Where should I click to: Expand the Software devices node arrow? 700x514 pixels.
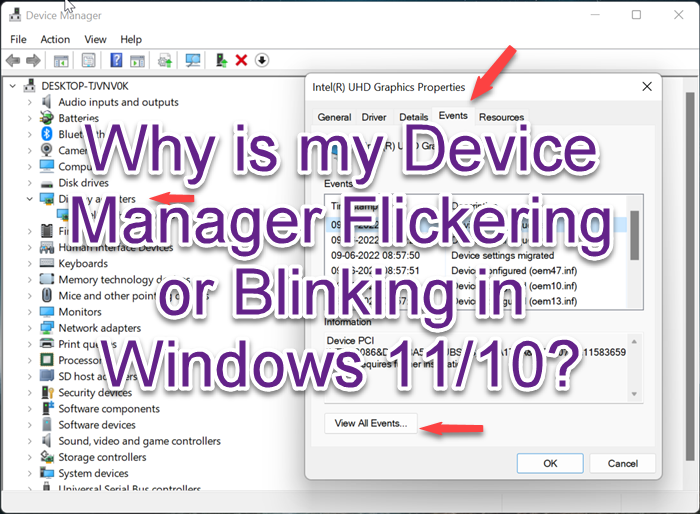29,425
